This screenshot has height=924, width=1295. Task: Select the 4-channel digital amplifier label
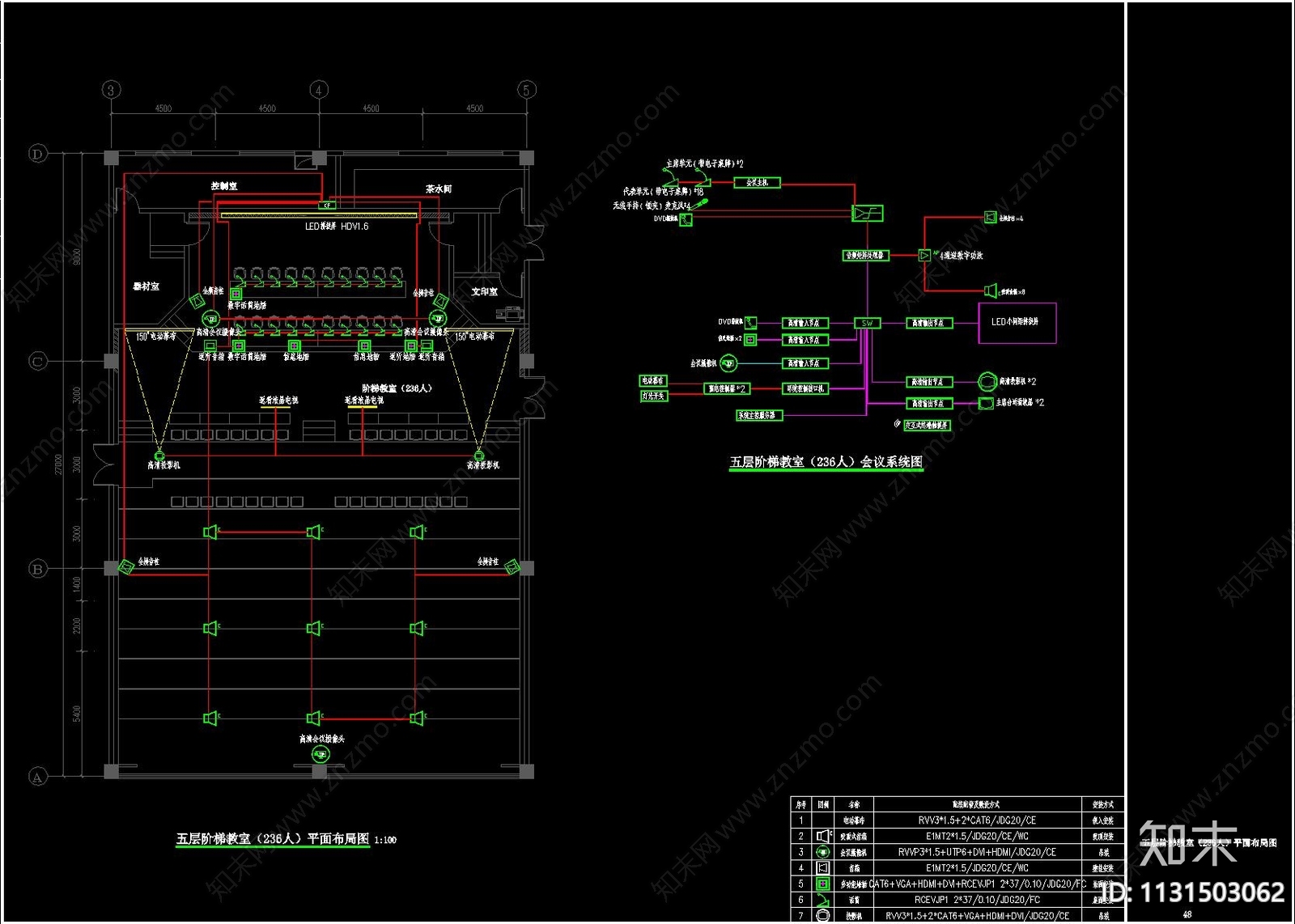961,256
